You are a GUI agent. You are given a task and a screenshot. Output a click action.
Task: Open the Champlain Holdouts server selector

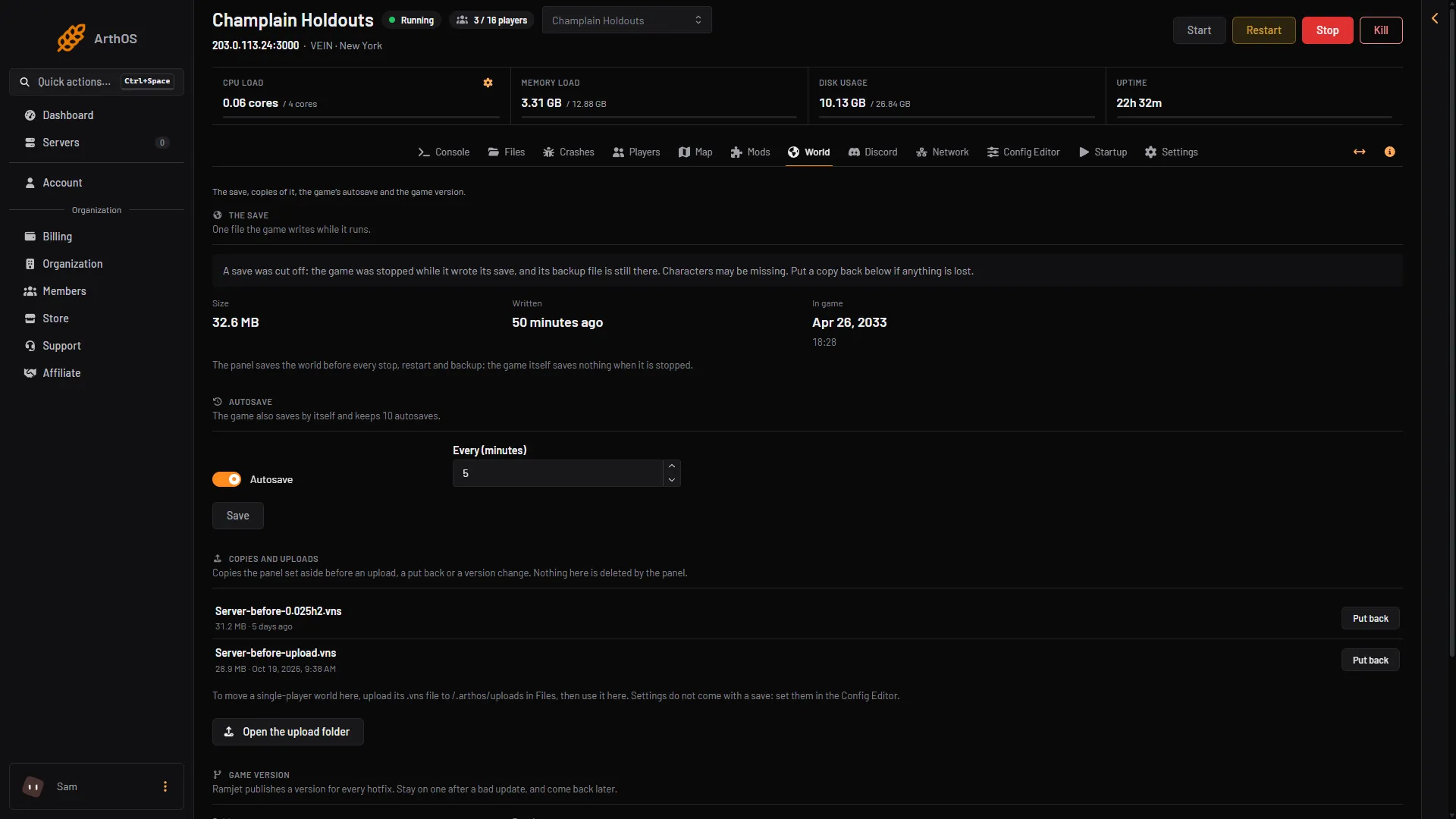tap(626, 20)
